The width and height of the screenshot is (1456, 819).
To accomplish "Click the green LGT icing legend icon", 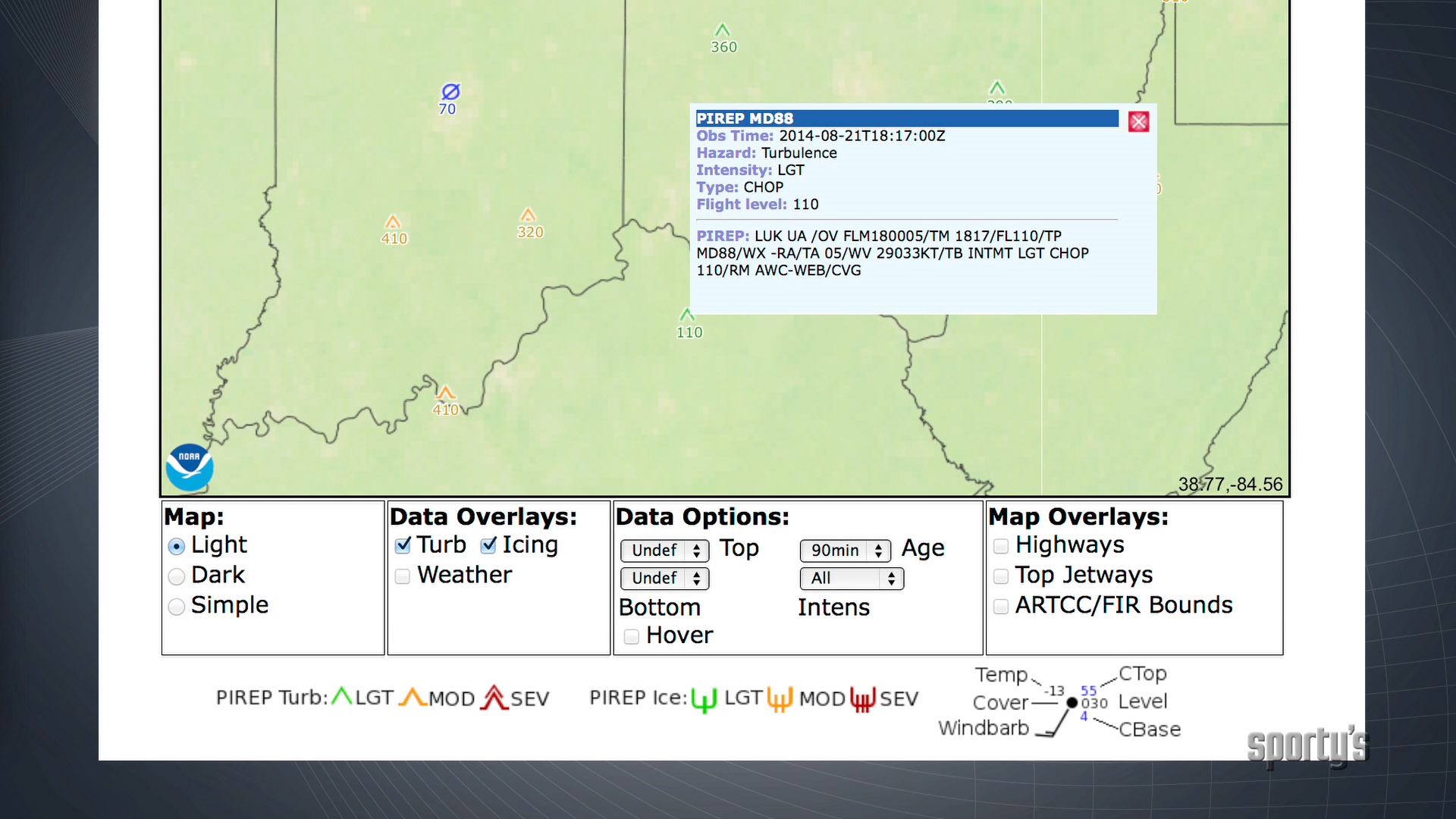I will point(704,698).
